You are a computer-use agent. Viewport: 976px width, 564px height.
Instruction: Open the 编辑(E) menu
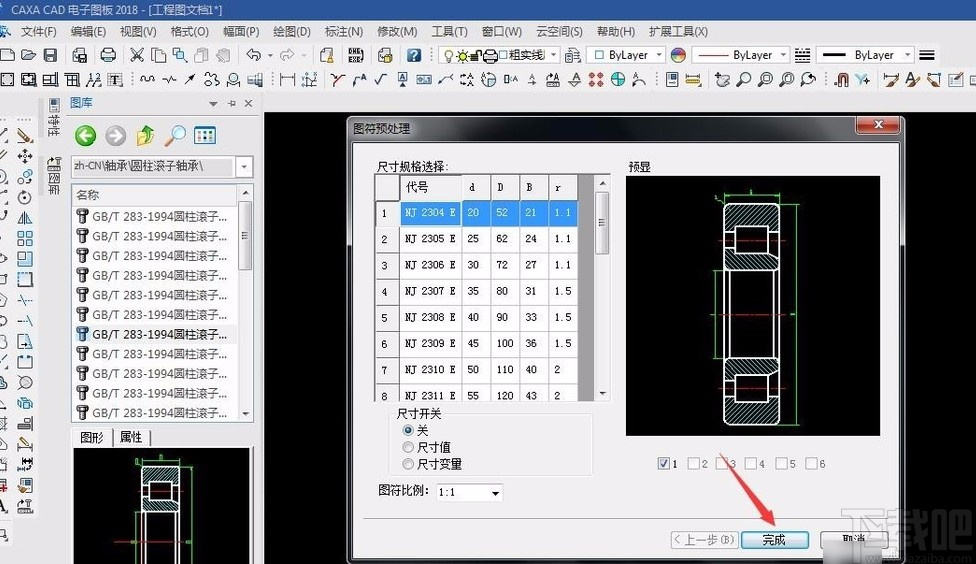point(88,31)
